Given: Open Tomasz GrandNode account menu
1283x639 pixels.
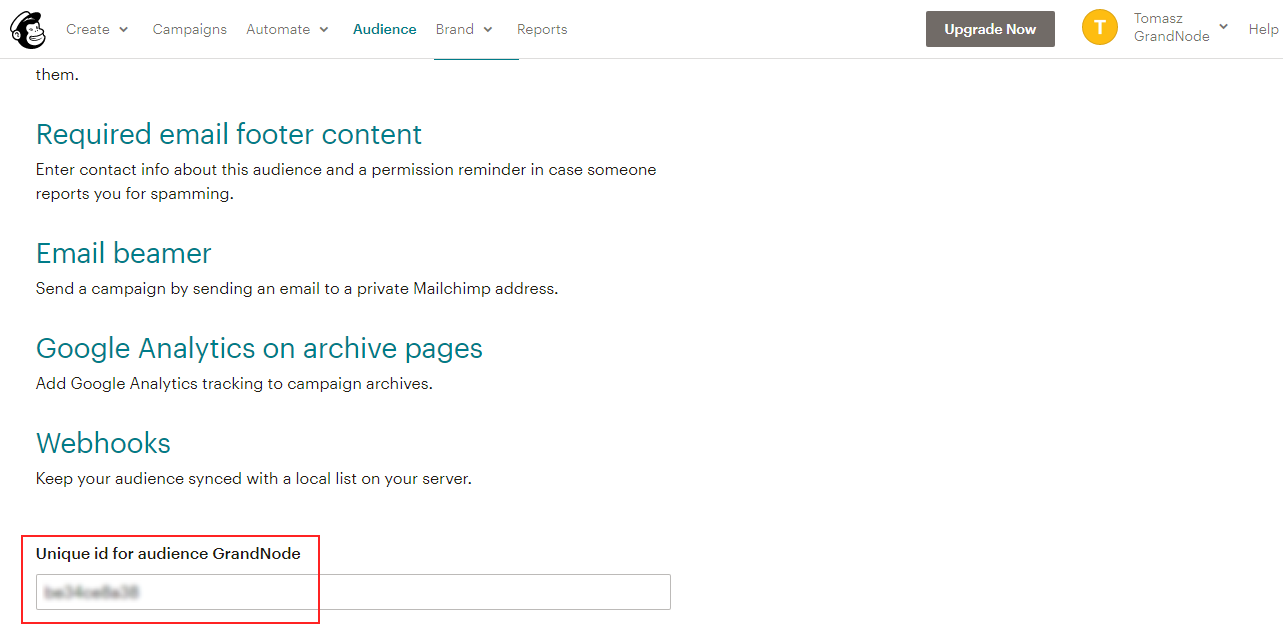Looking at the screenshot, I should (x=1180, y=27).
